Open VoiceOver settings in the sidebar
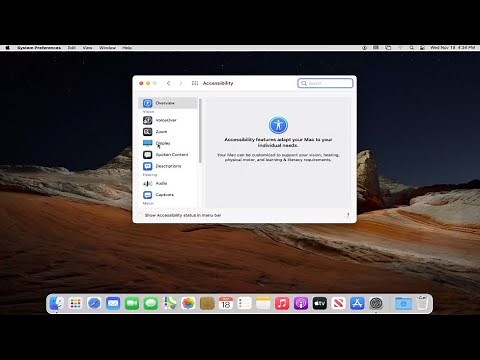The image size is (480, 360). [x=168, y=120]
